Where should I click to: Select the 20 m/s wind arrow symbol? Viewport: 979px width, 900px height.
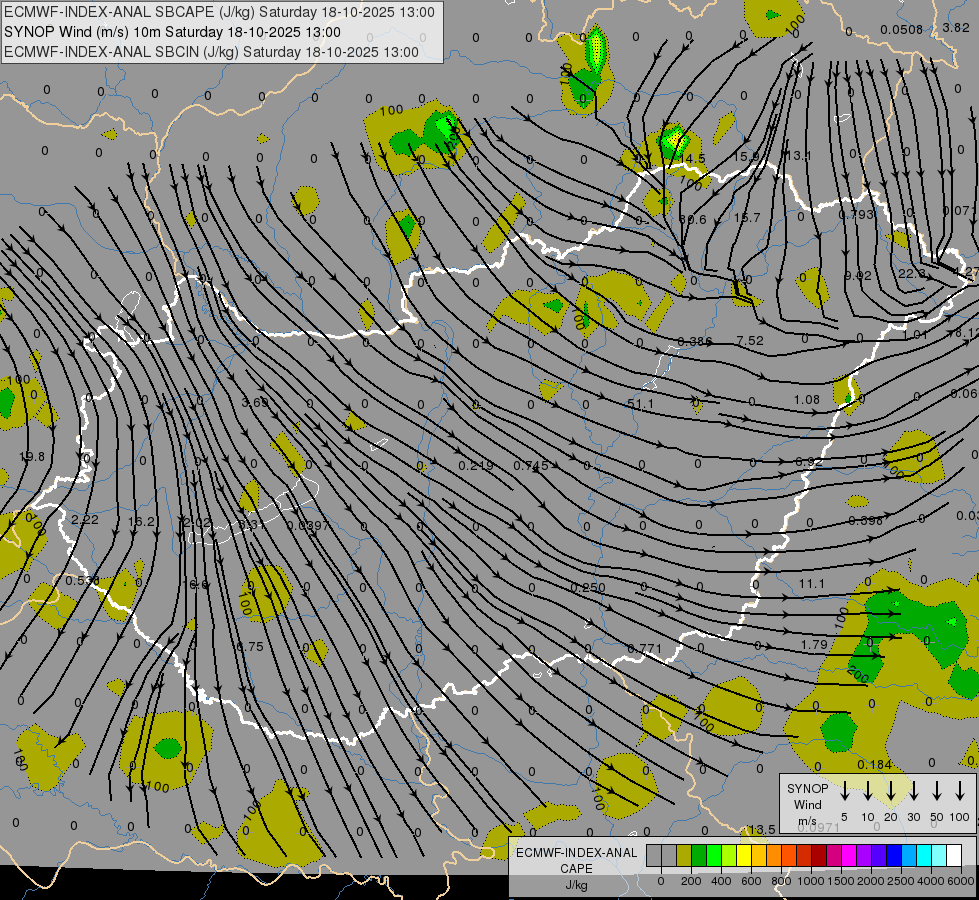click(x=891, y=791)
